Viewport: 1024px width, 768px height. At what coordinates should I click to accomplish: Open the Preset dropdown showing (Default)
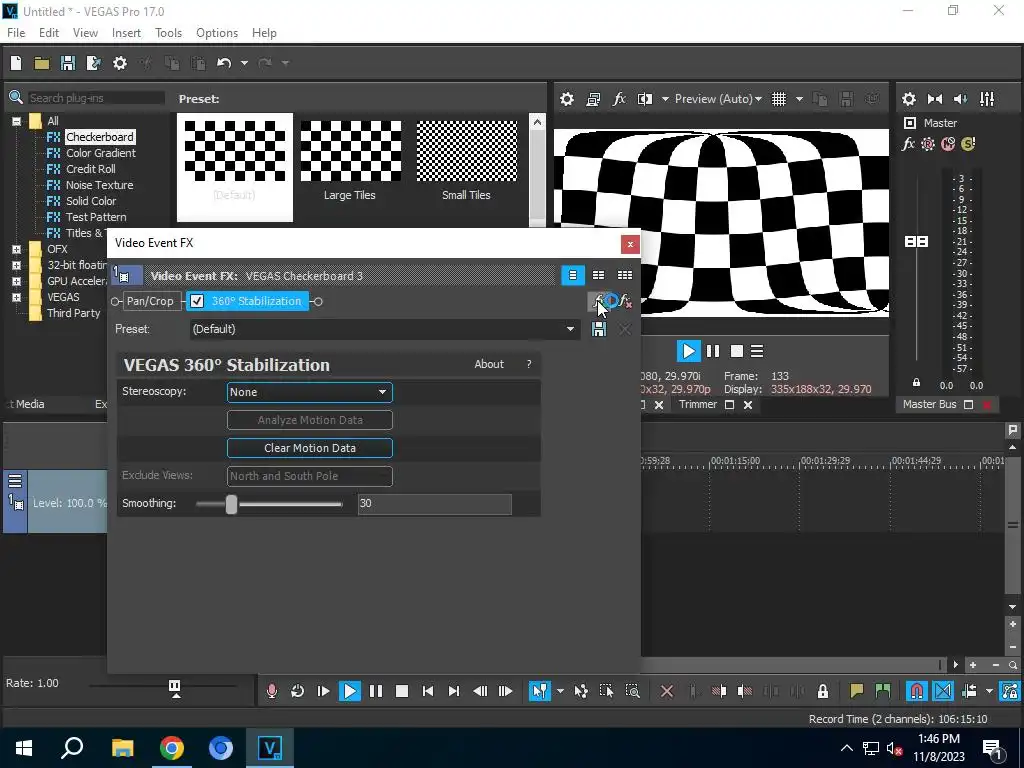click(x=384, y=329)
